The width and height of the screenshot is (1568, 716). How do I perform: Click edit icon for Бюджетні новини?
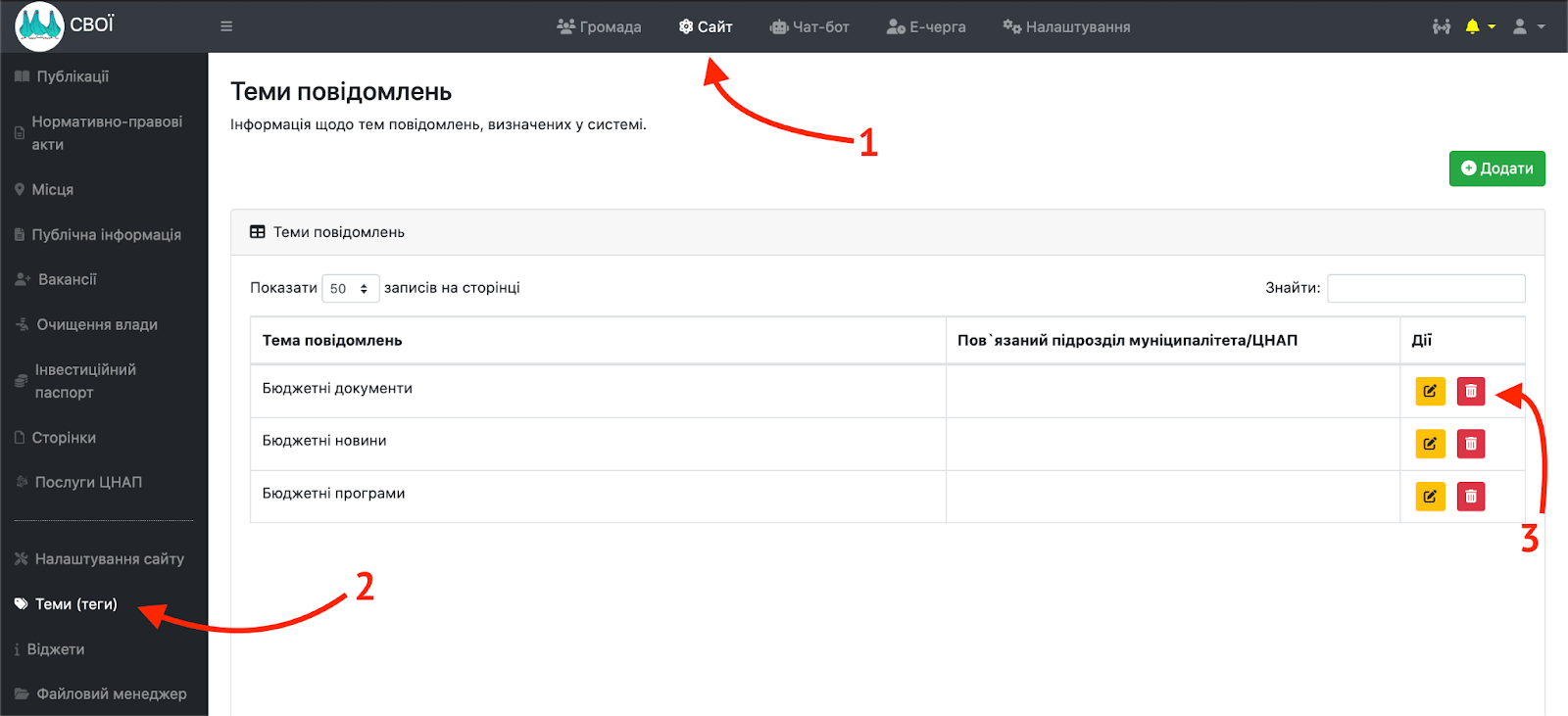(x=1430, y=444)
